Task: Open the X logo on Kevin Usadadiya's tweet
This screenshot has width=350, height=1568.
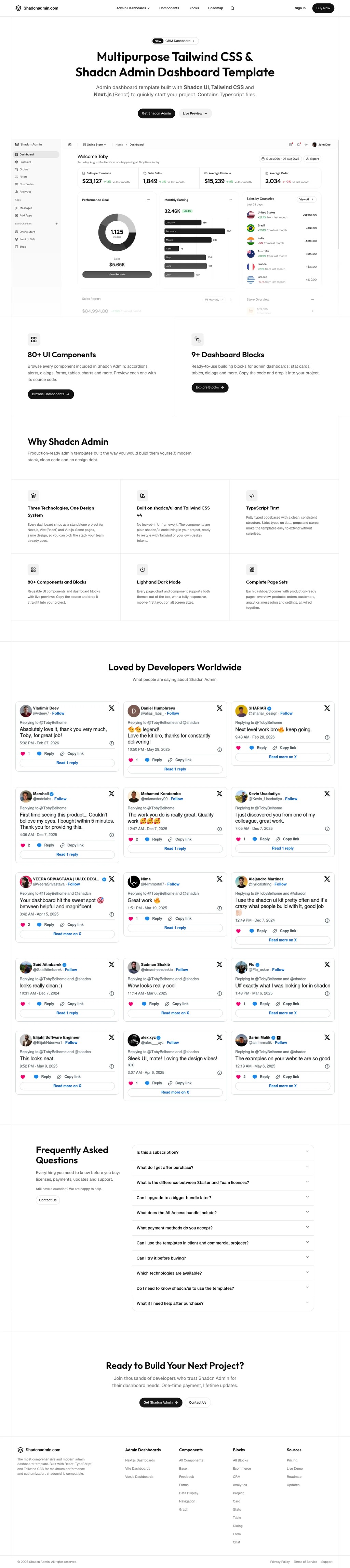Action: pos(327,793)
